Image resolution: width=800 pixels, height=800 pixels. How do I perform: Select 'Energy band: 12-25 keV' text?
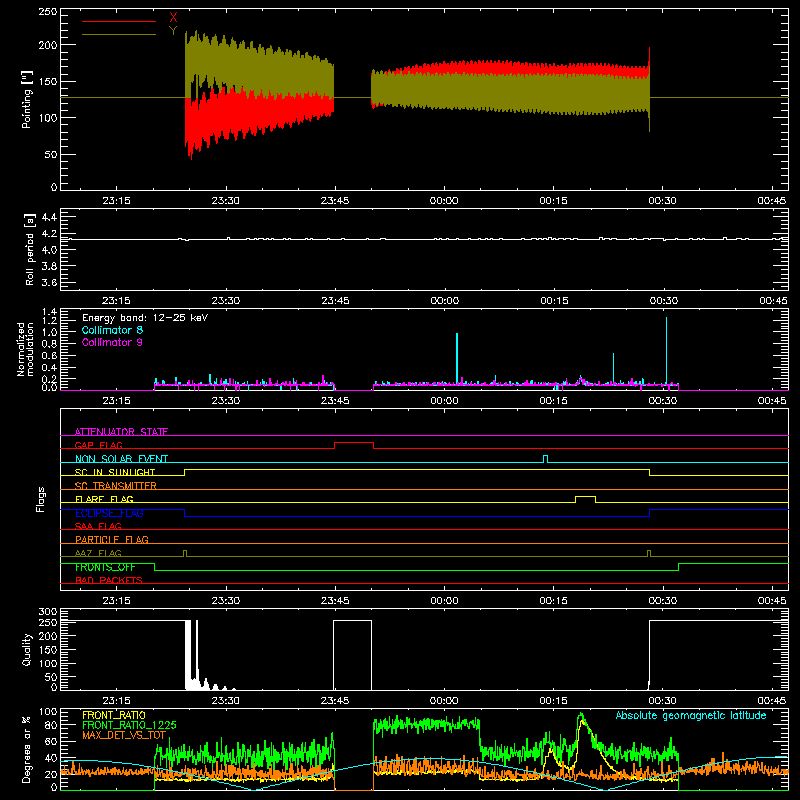145,318
